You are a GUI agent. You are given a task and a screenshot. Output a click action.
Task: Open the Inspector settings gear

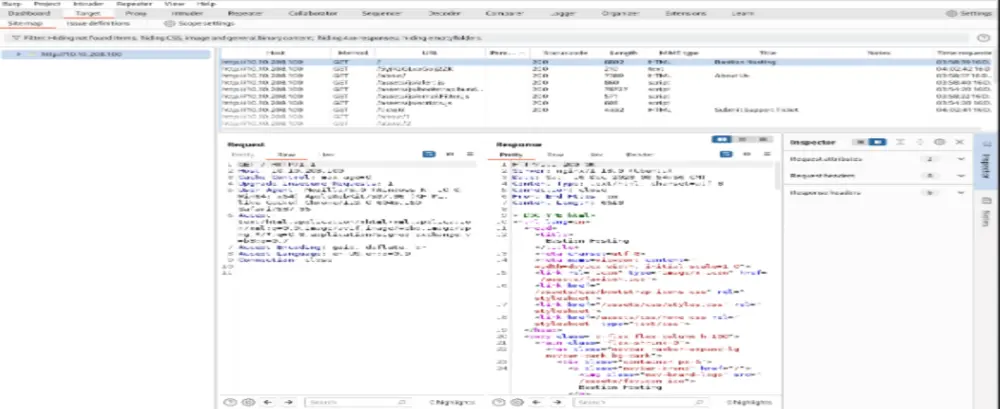(x=939, y=142)
